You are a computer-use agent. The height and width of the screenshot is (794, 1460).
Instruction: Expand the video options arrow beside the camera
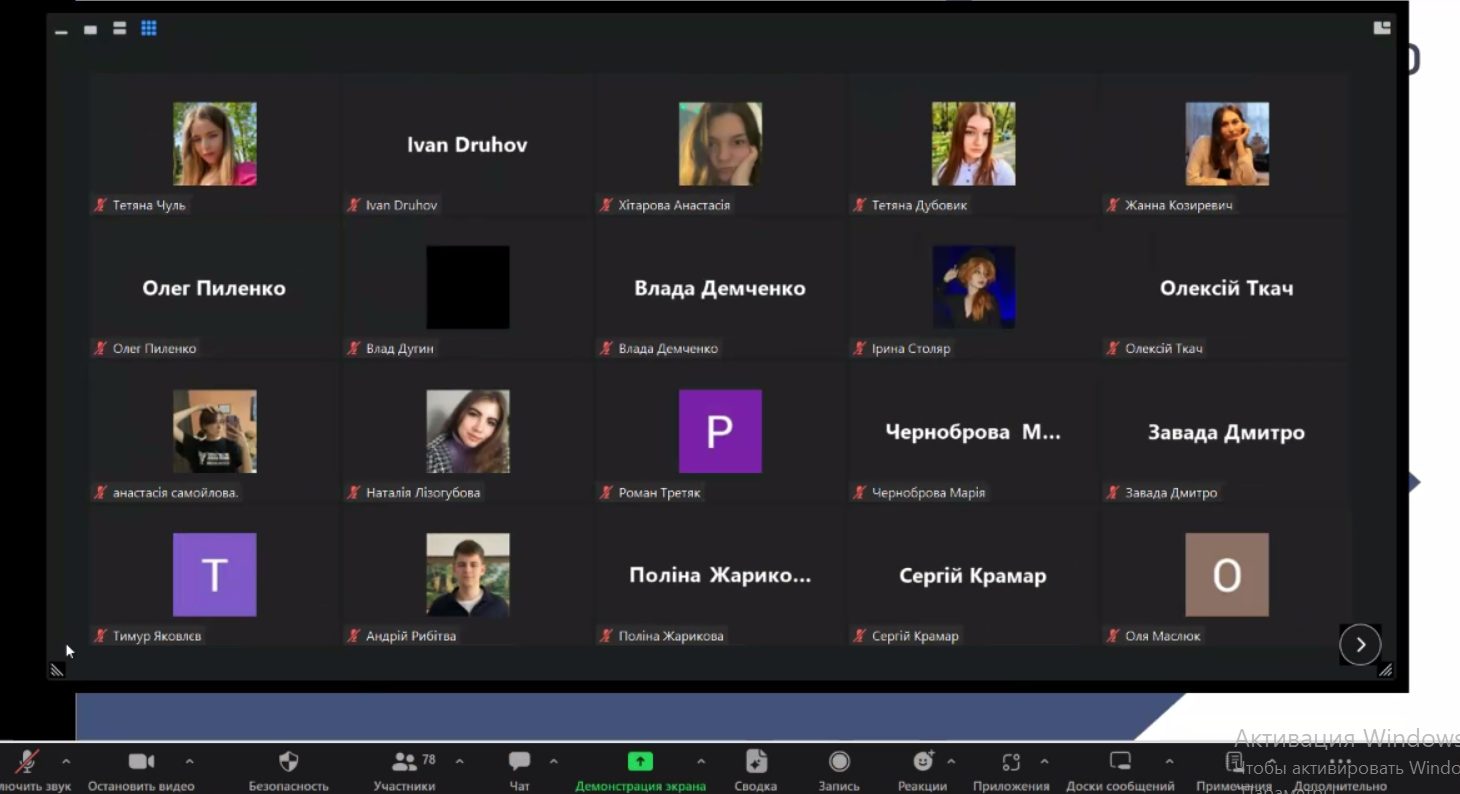click(x=189, y=762)
